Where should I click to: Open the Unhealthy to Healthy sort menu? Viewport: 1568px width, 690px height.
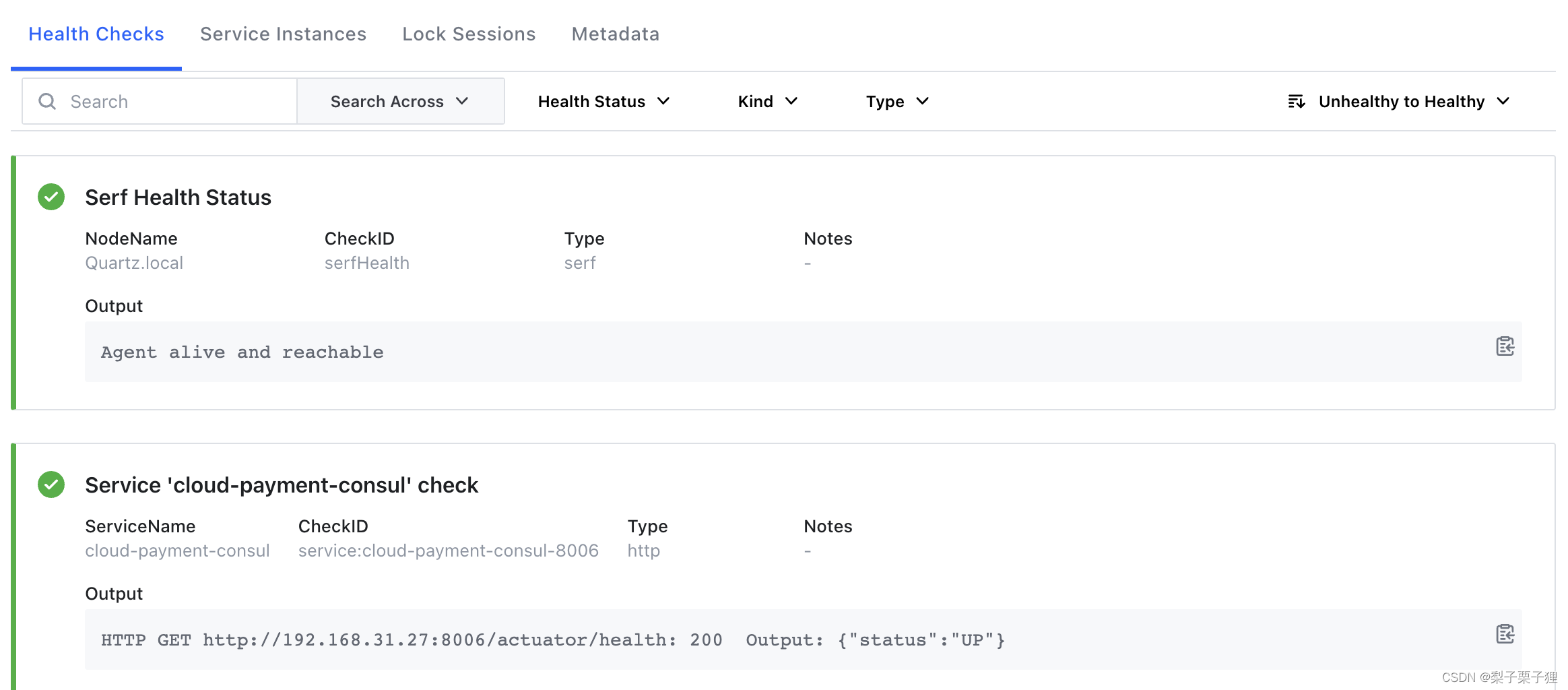[x=1399, y=102]
